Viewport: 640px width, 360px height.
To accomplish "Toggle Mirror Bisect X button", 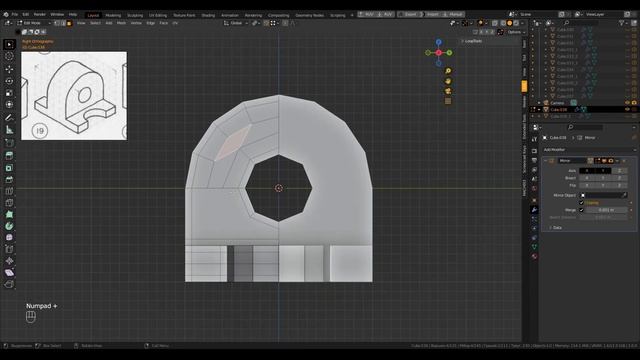I will click(x=587, y=178).
